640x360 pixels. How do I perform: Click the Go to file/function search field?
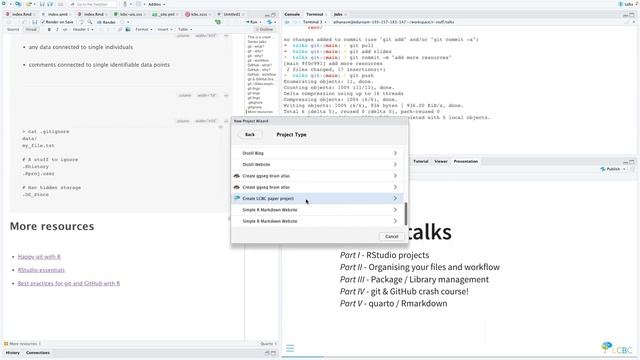(93, 4)
